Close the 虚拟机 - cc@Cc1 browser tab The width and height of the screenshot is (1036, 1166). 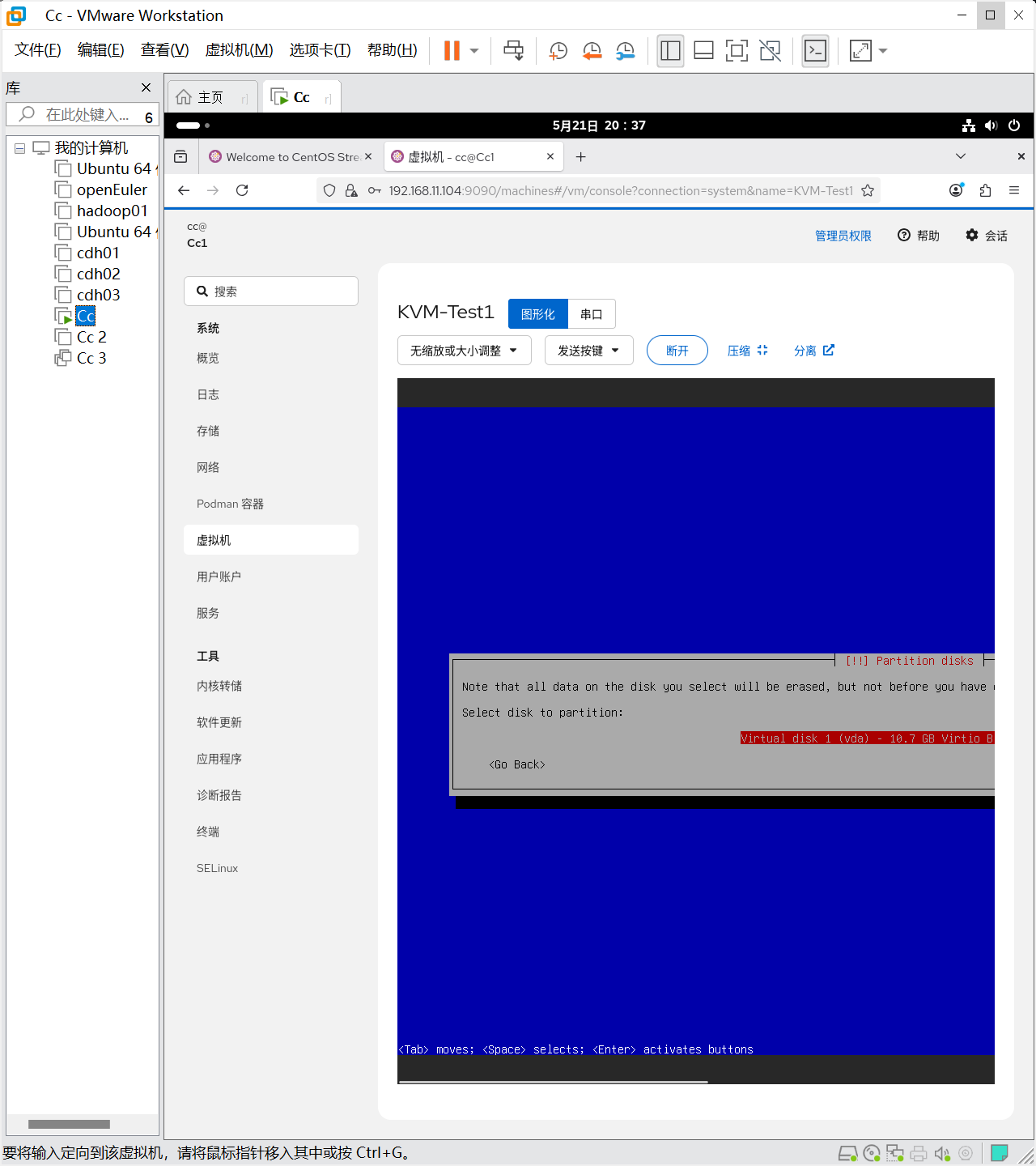(550, 156)
